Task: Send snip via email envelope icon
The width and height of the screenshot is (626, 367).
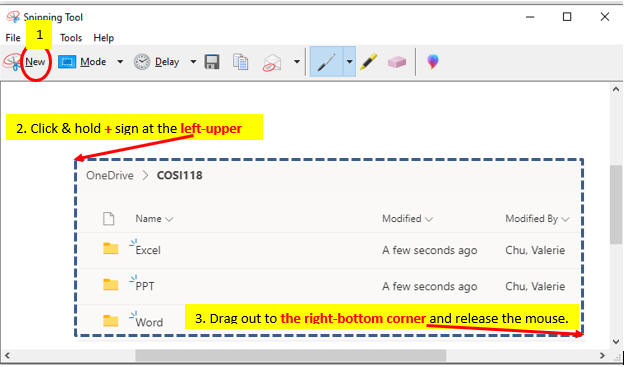Action: point(272,63)
